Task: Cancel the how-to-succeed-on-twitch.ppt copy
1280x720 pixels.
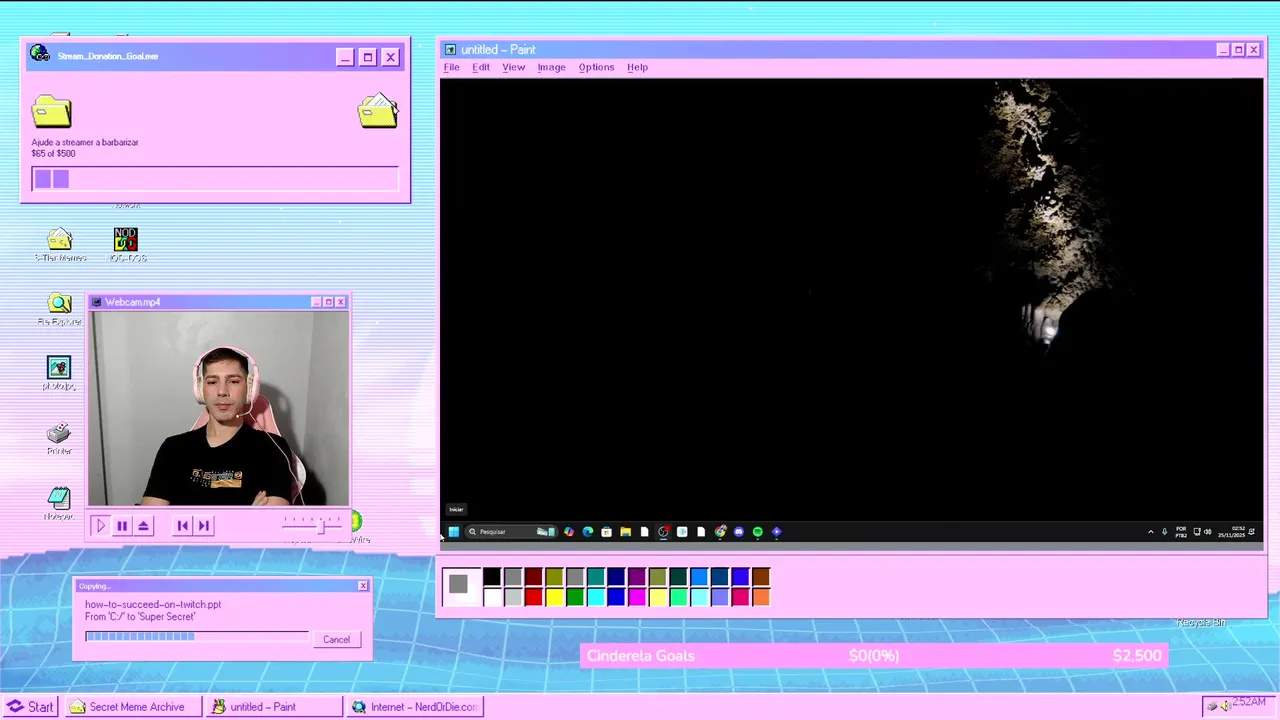Action: [336, 639]
